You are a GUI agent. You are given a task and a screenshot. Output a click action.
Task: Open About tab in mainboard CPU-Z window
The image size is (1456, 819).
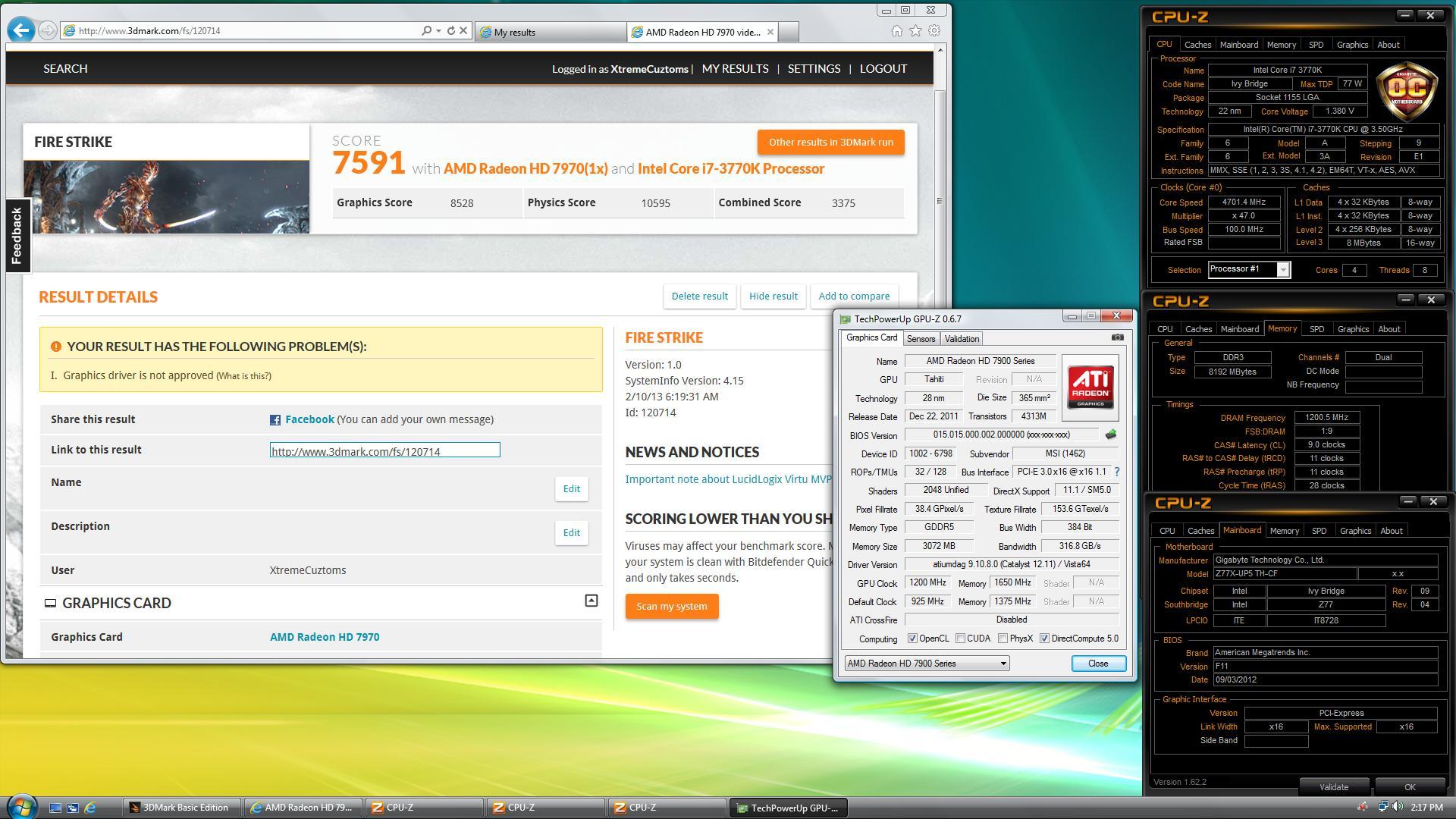pos(1391,531)
